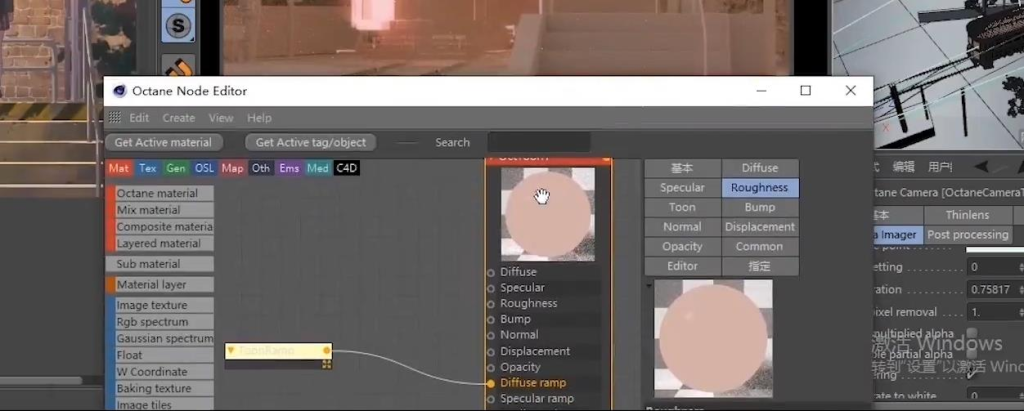Toggle the partial alpha checkbox

(x=972, y=354)
